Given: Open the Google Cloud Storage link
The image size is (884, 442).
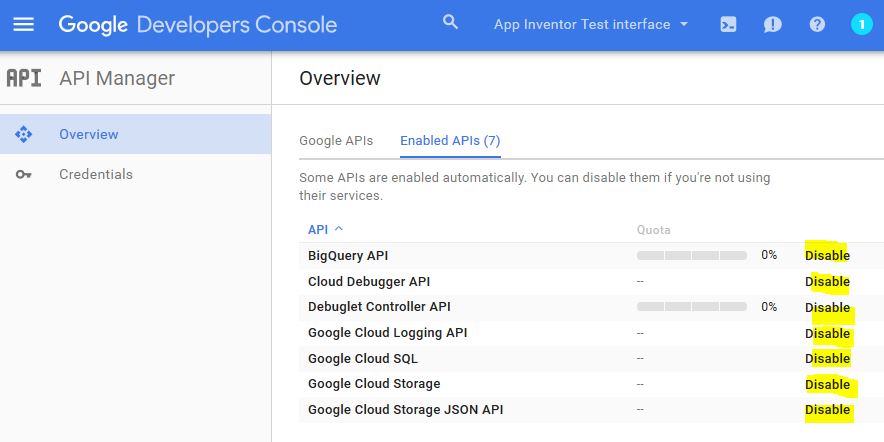Looking at the screenshot, I should pos(374,384).
